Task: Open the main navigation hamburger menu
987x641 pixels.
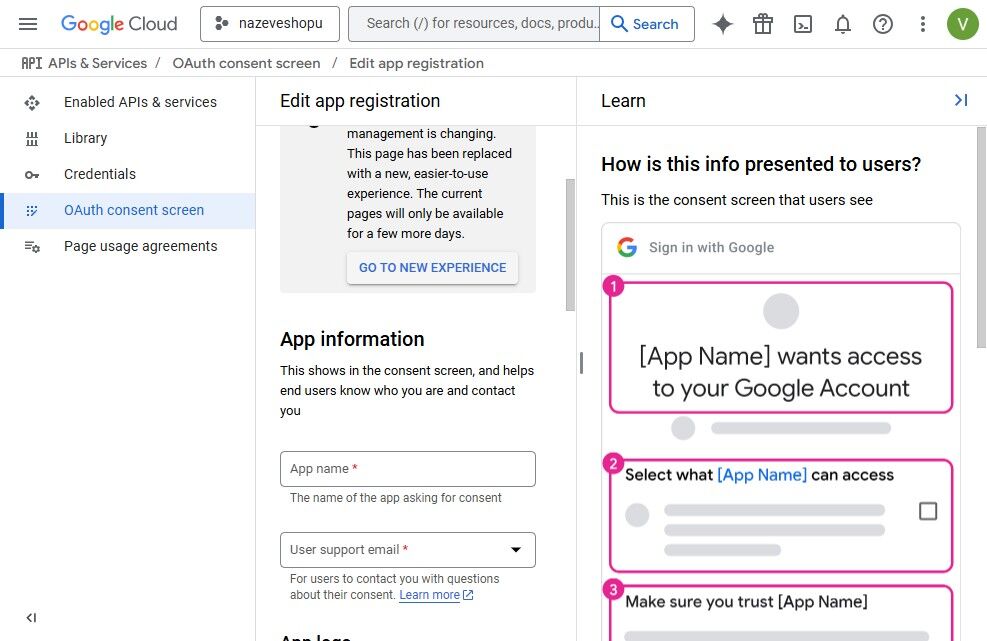Action: coord(28,24)
